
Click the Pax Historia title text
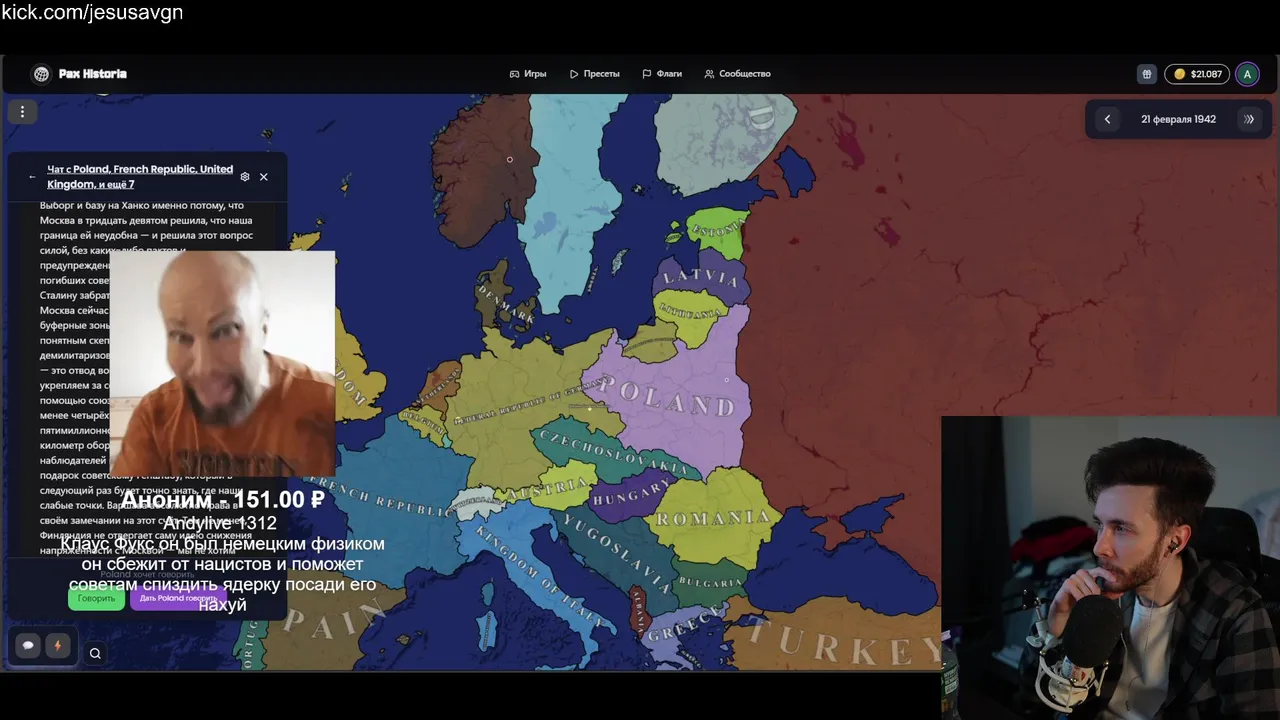(x=93, y=74)
